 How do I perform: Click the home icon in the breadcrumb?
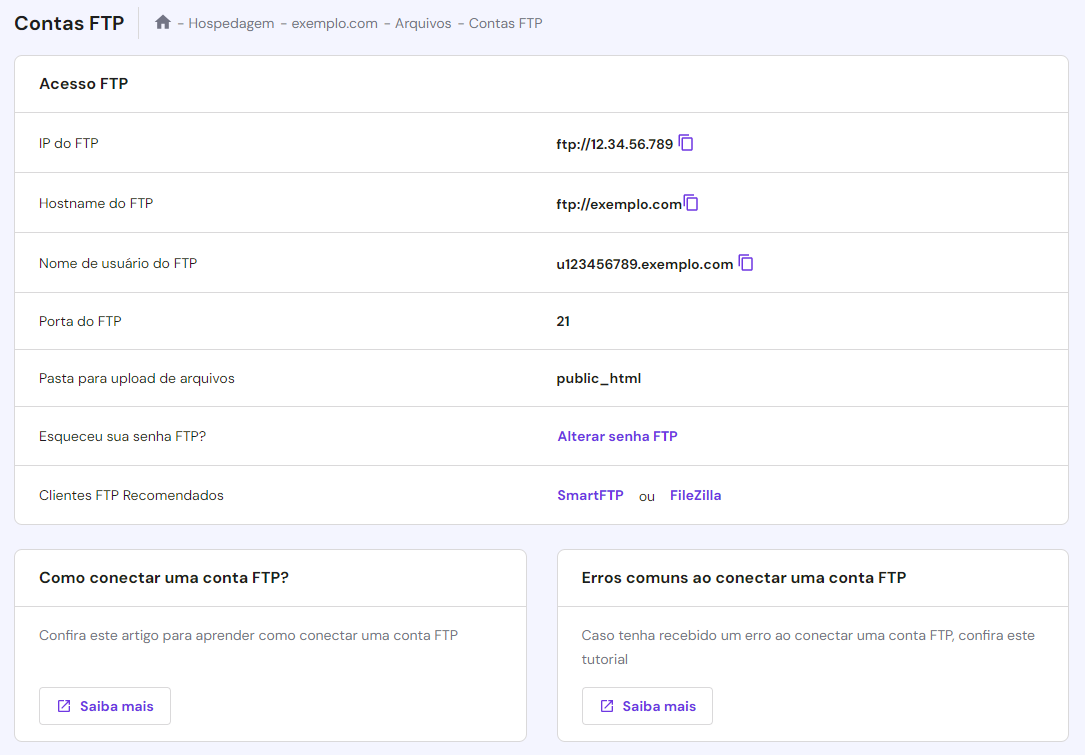162,21
